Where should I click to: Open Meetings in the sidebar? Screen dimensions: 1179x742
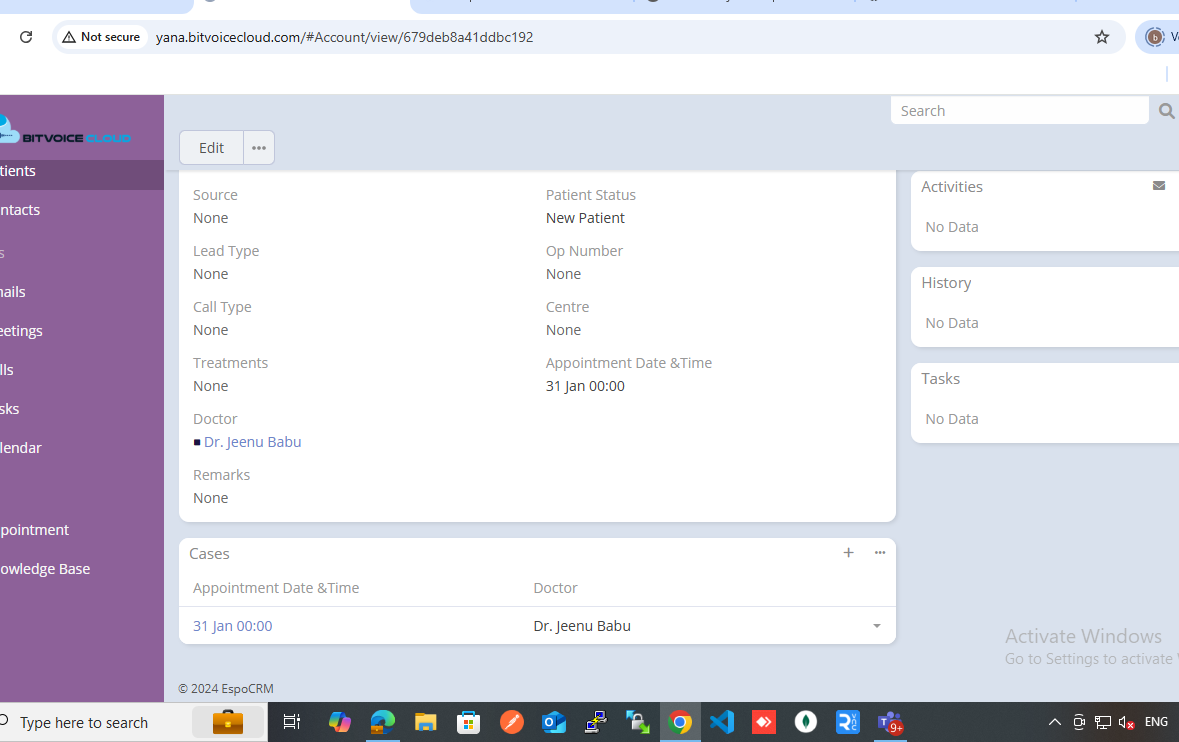click(21, 331)
